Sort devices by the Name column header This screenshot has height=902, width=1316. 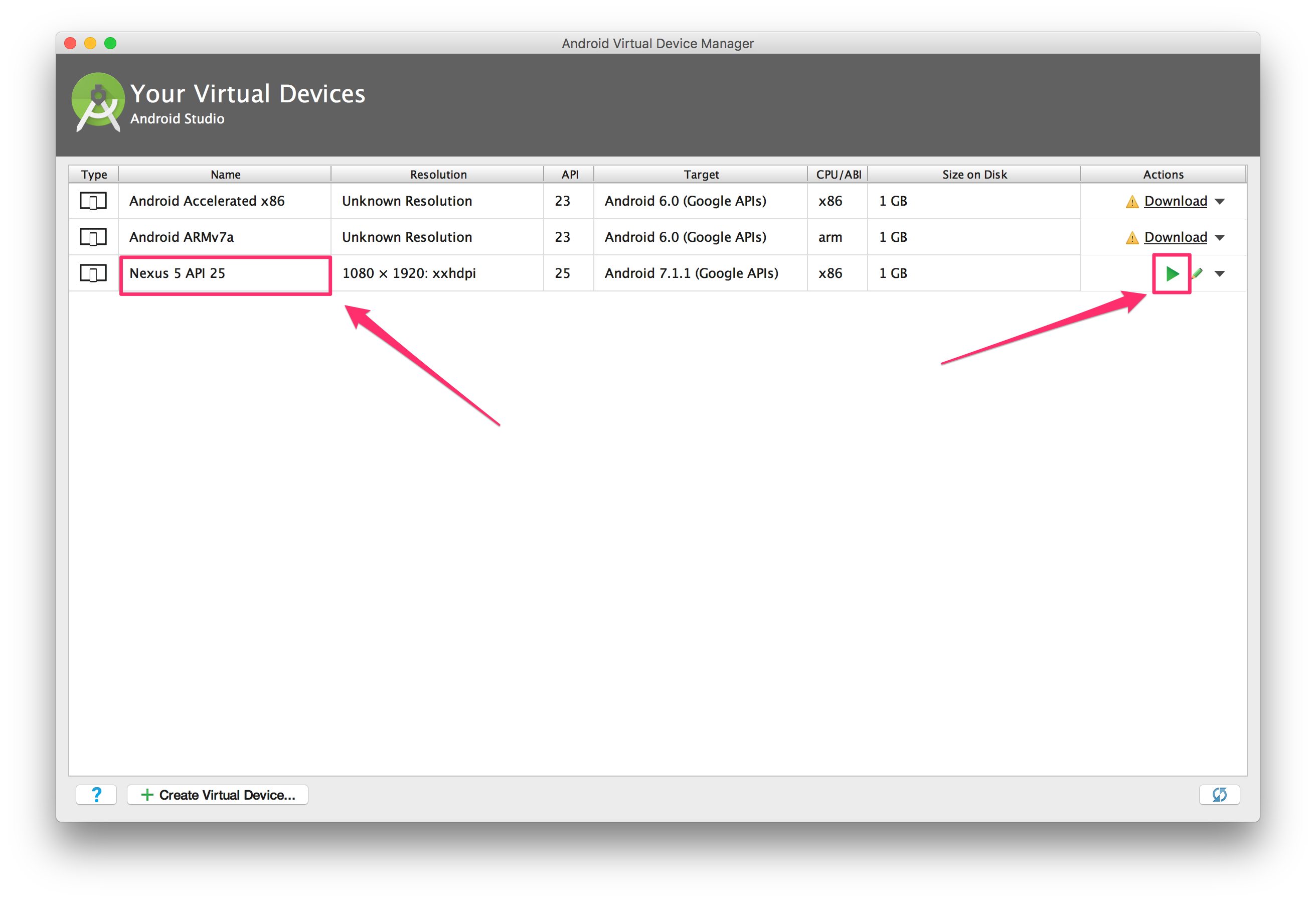pos(224,174)
